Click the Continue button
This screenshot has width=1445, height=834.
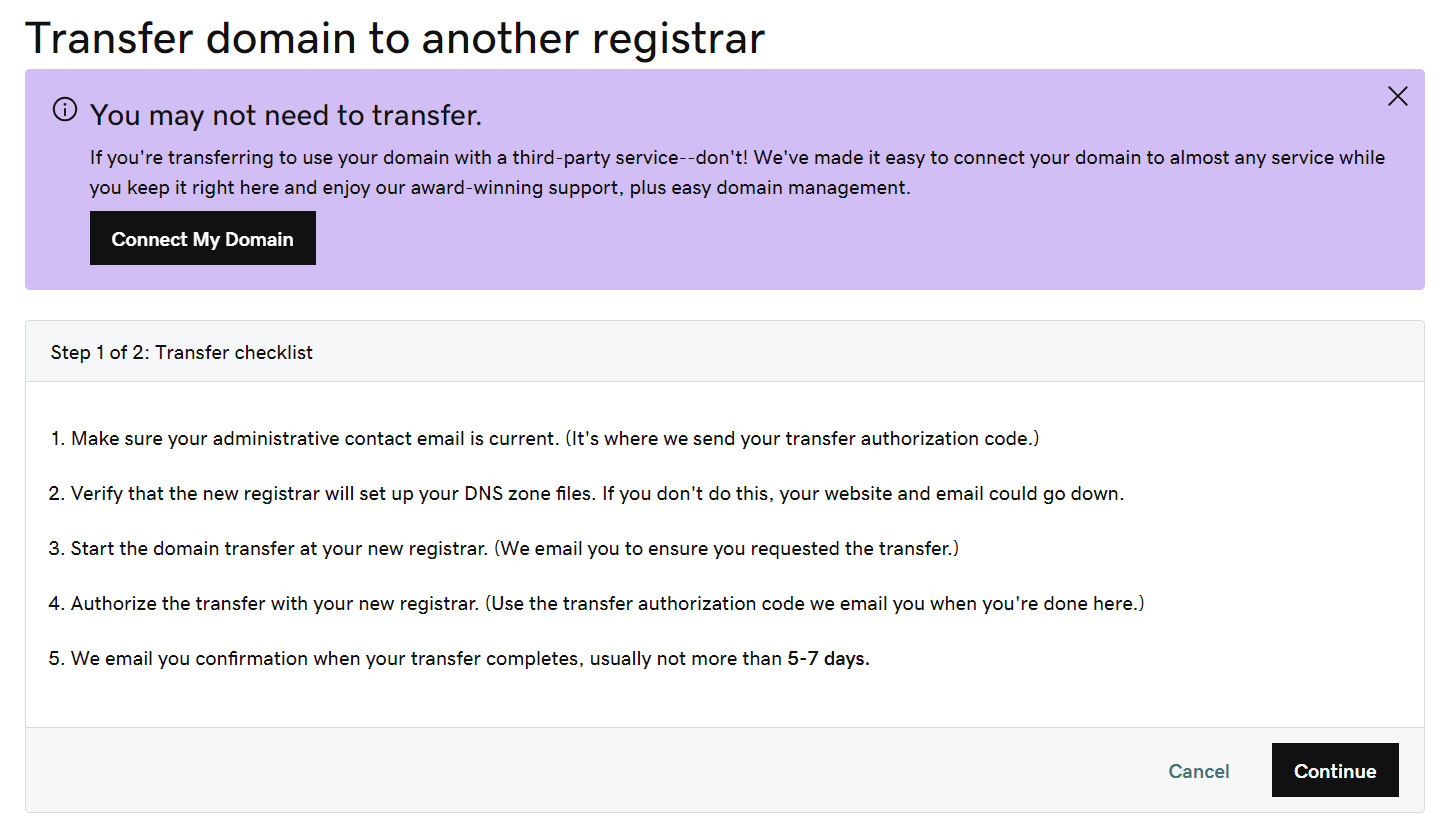pos(1334,770)
